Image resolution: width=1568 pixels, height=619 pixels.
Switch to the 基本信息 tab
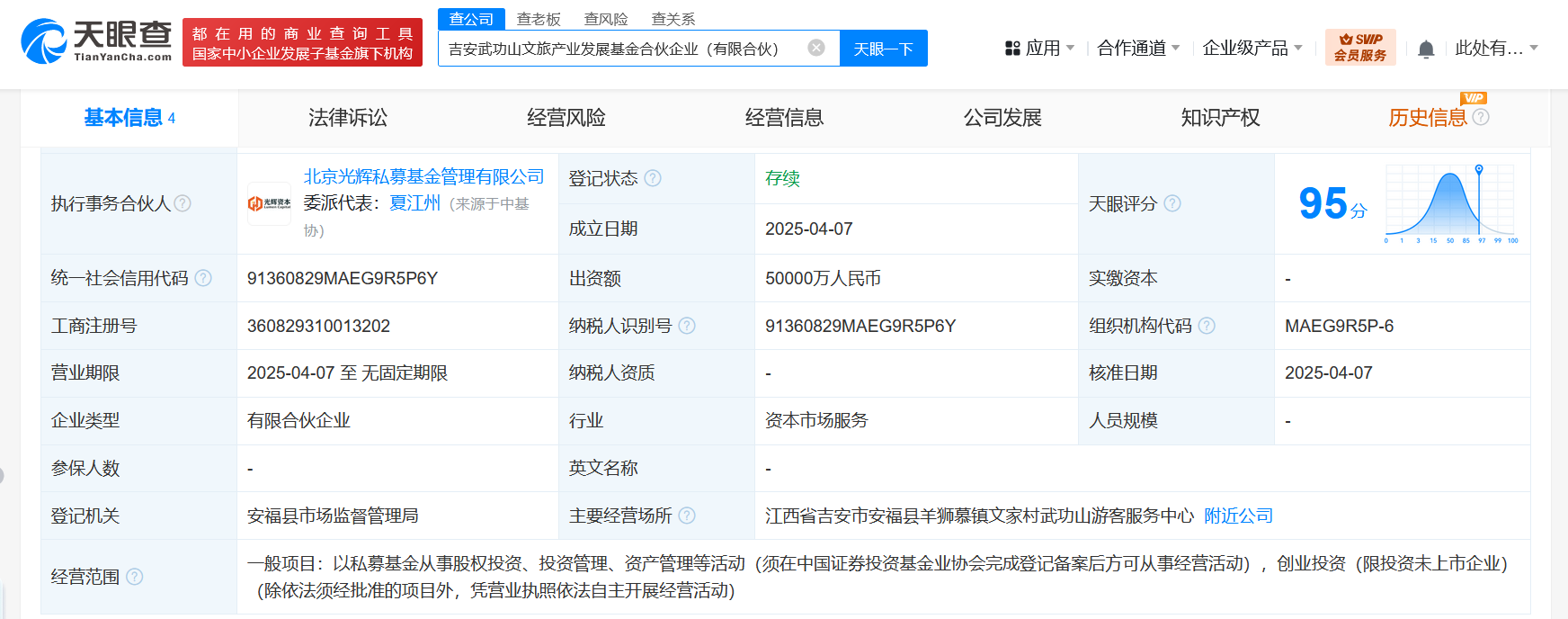coord(129,118)
